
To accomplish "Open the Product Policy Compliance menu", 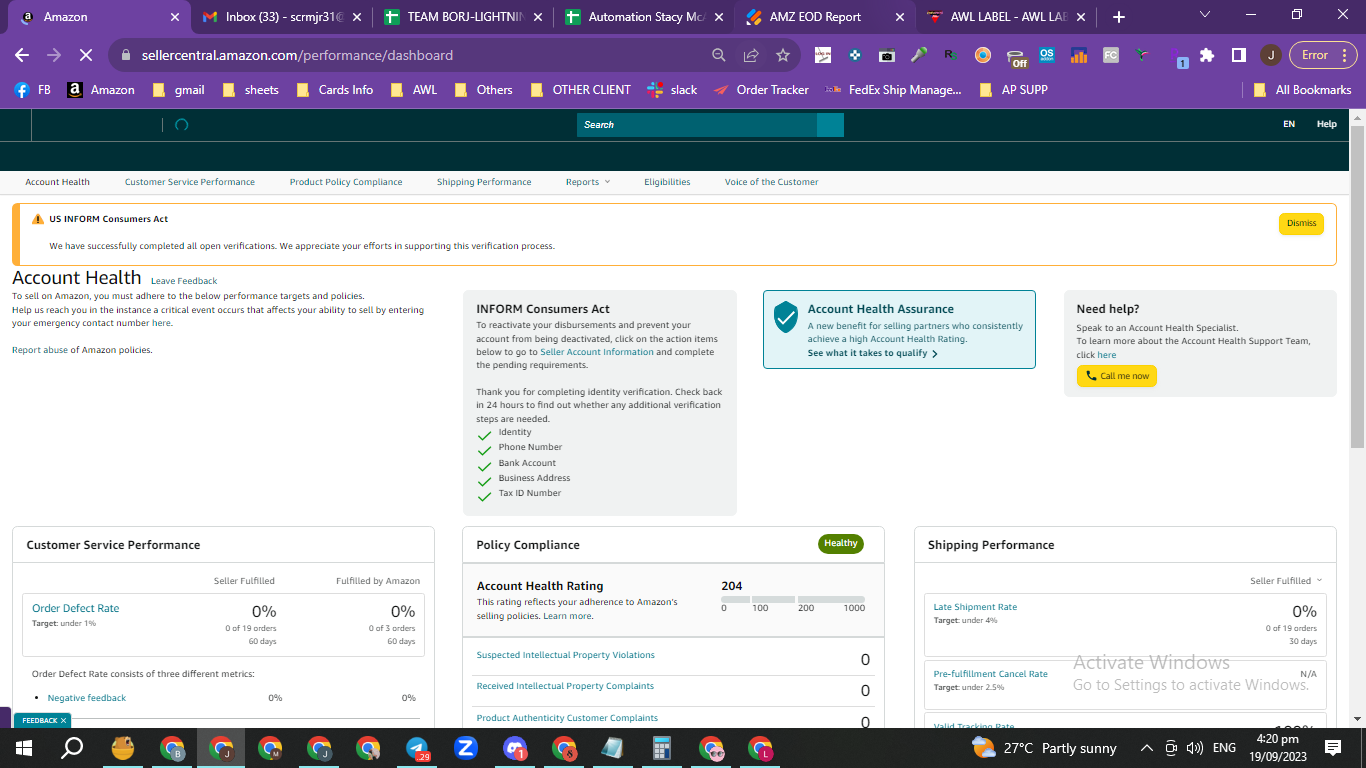I will [346, 182].
